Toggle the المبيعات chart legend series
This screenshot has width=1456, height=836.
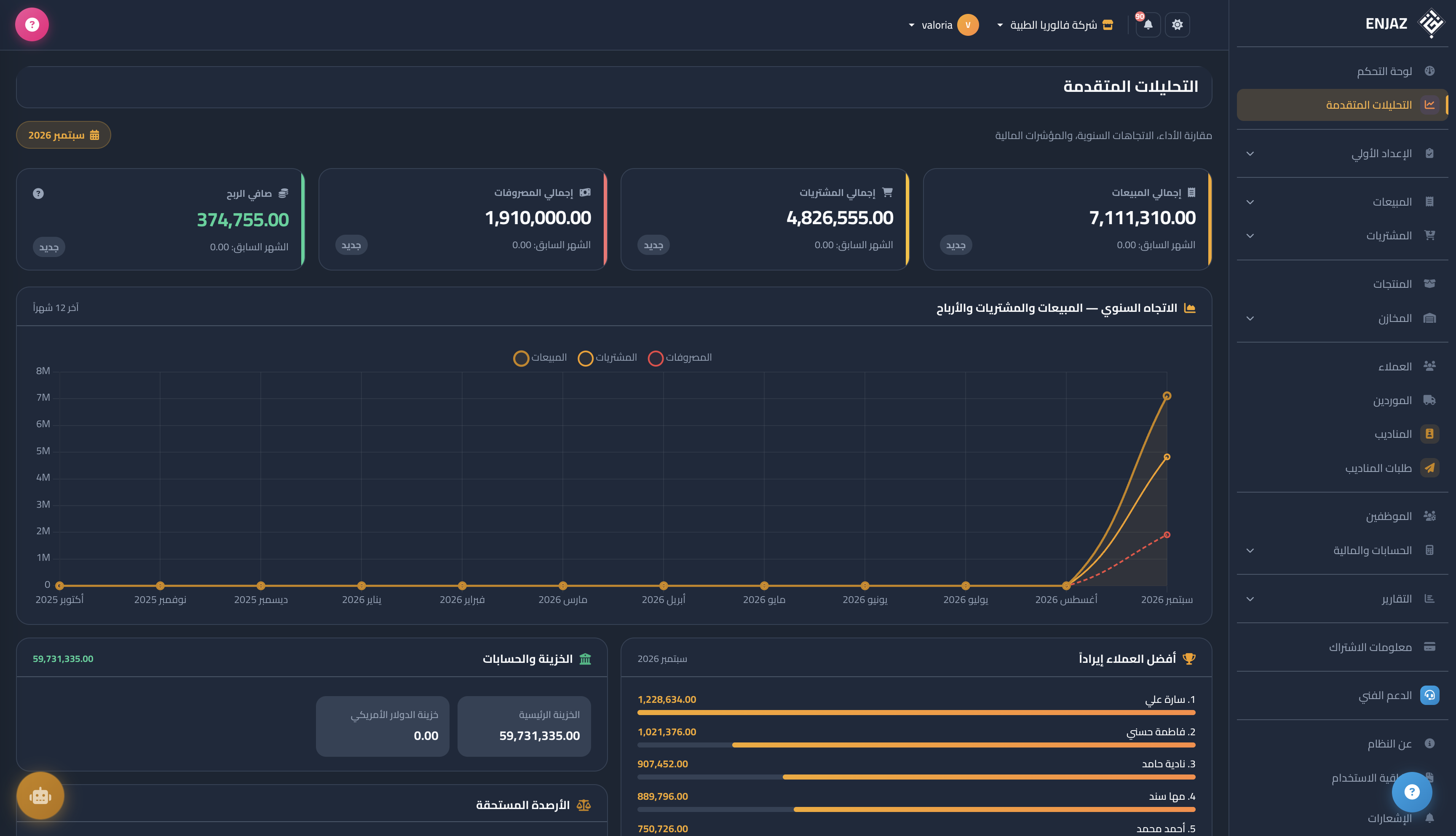click(x=540, y=358)
